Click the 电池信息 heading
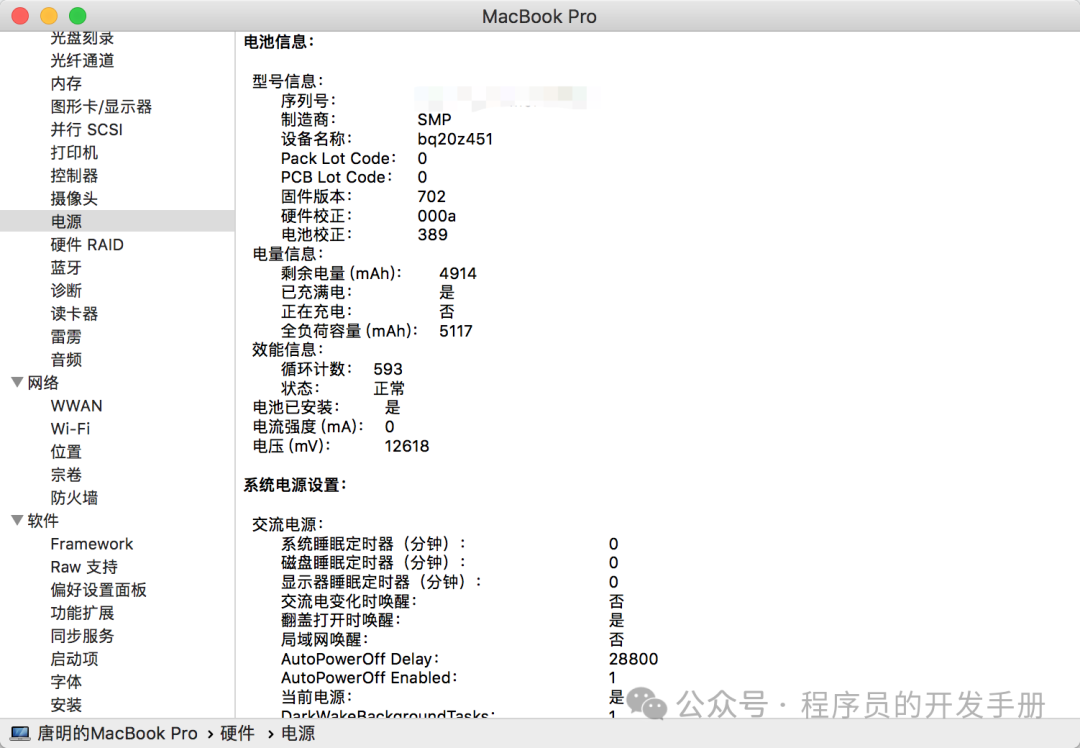The width and height of the screenshot is (1080, 748). coord(278,42)
